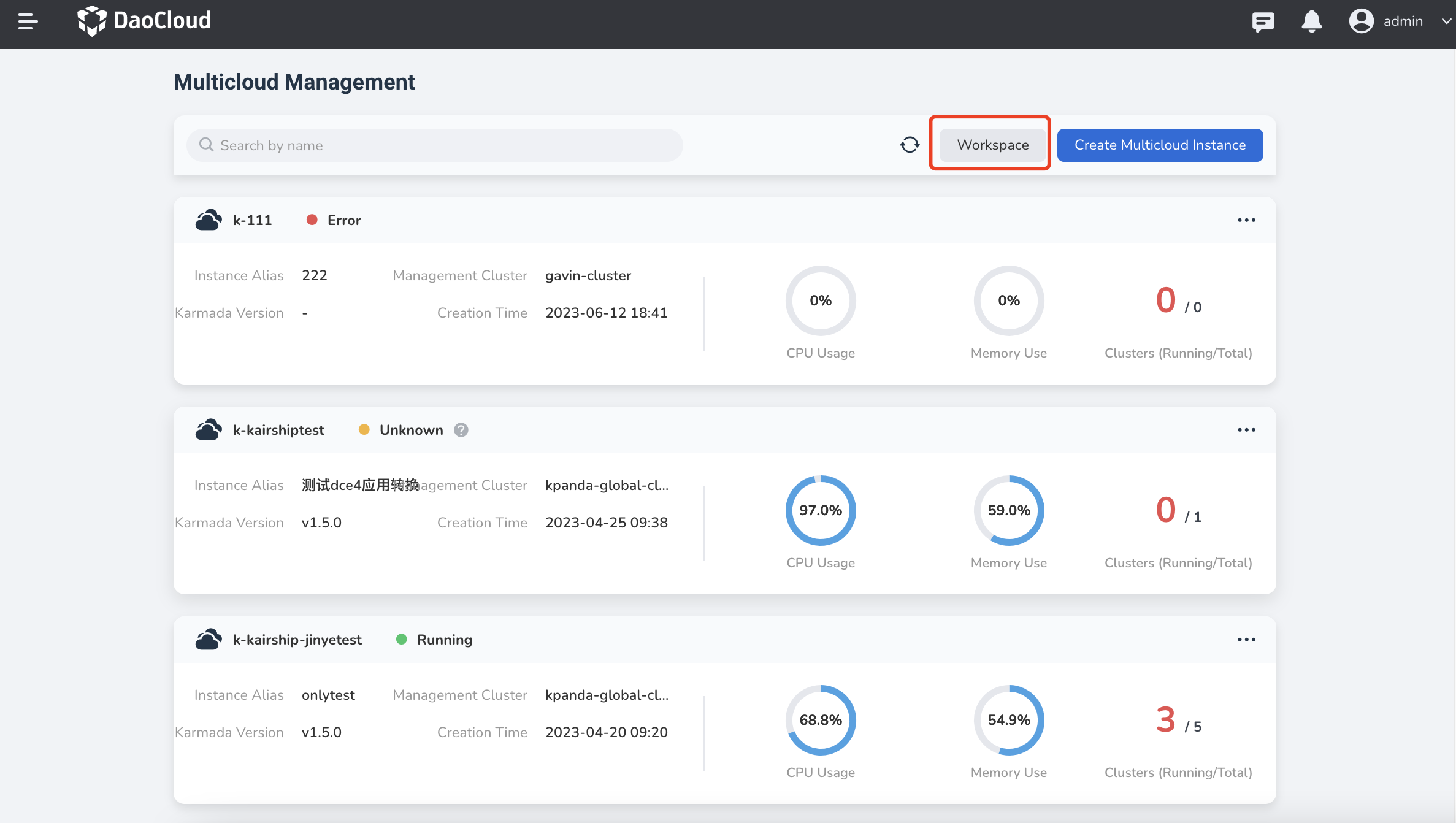Click the red Error status dot

tap(312, 220)
